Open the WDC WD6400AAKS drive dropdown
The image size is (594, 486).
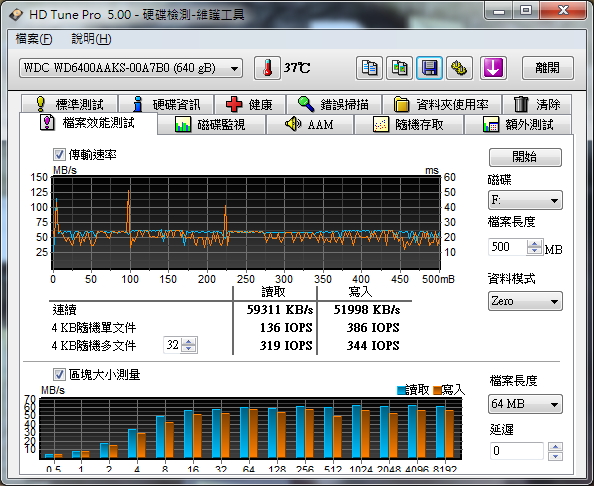[131, 69]
